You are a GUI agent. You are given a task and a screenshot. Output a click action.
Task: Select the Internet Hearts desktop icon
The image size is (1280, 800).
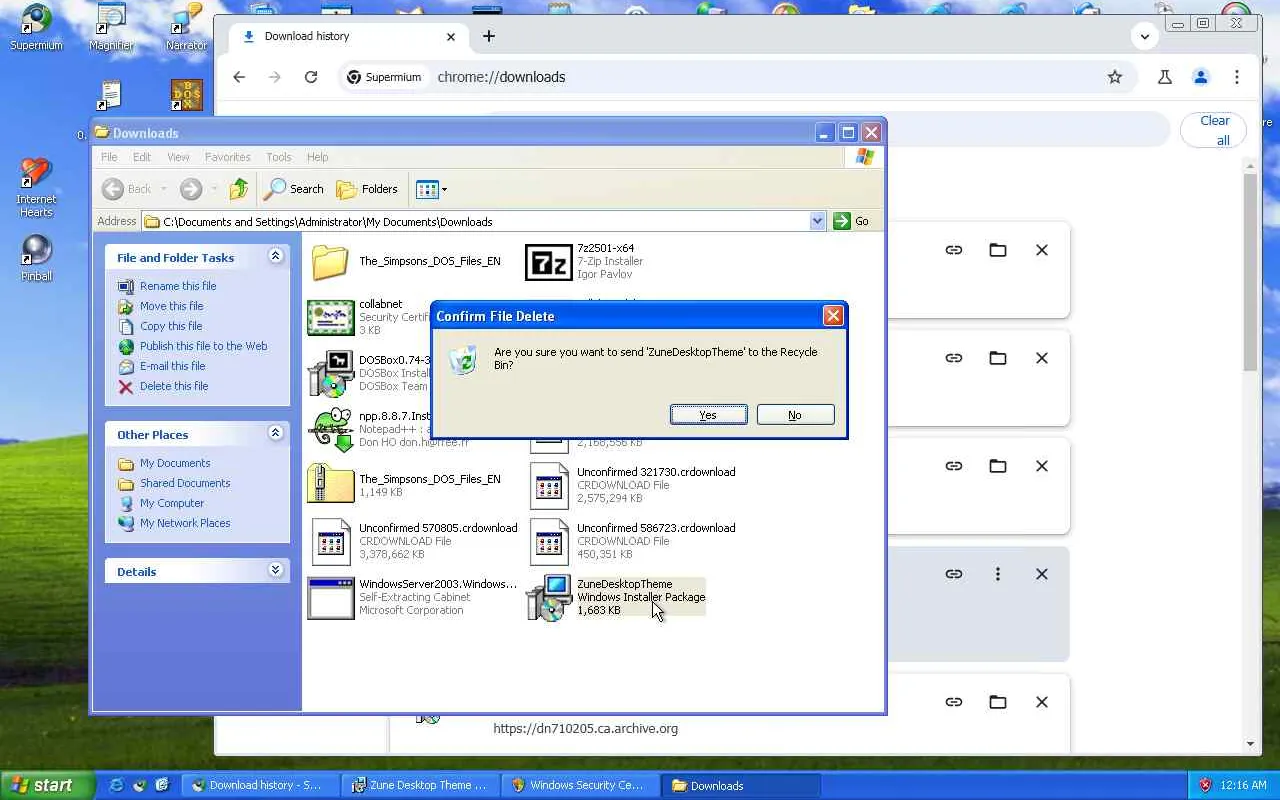[36, 188]
